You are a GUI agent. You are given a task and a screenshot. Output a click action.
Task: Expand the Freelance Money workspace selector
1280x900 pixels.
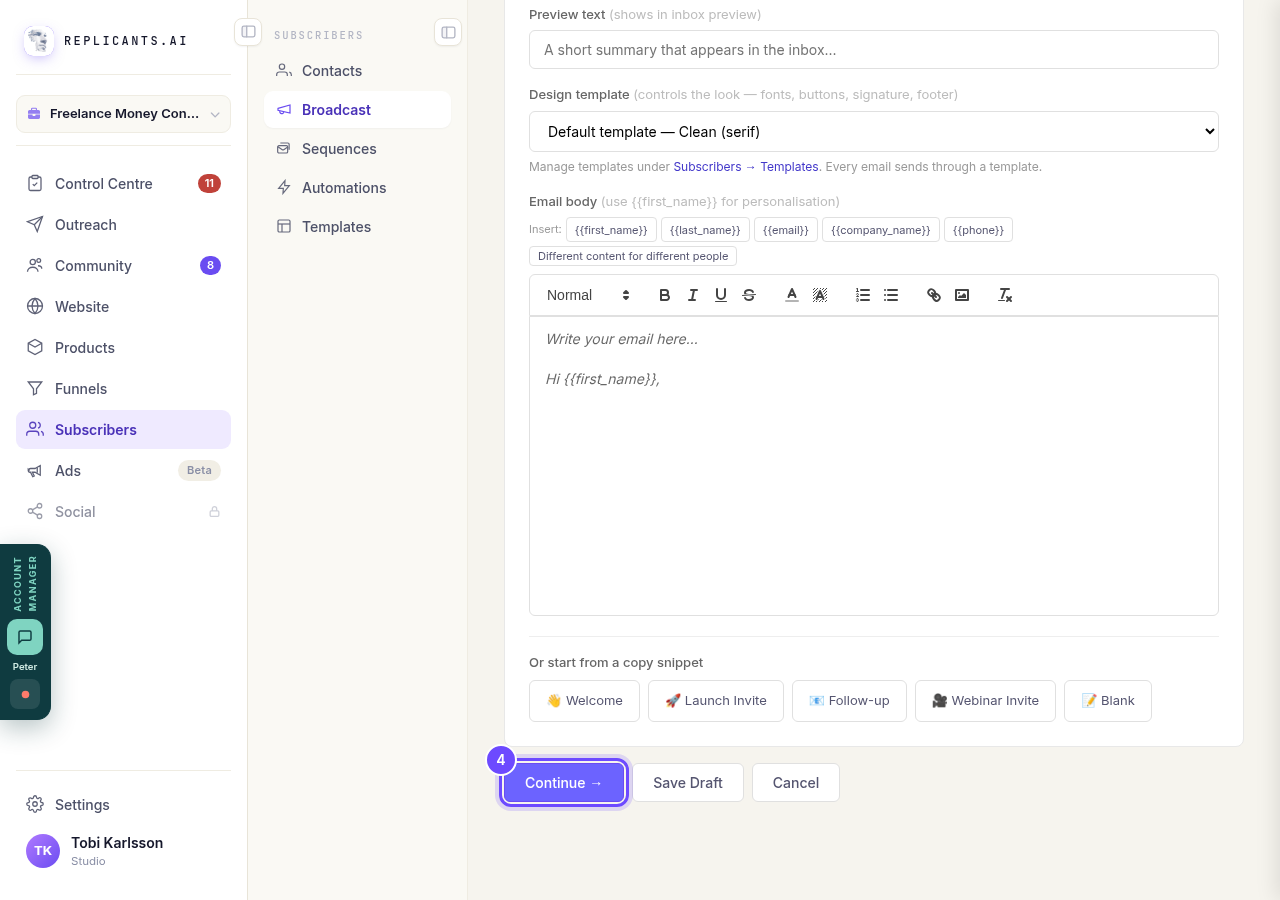point(123,114)
